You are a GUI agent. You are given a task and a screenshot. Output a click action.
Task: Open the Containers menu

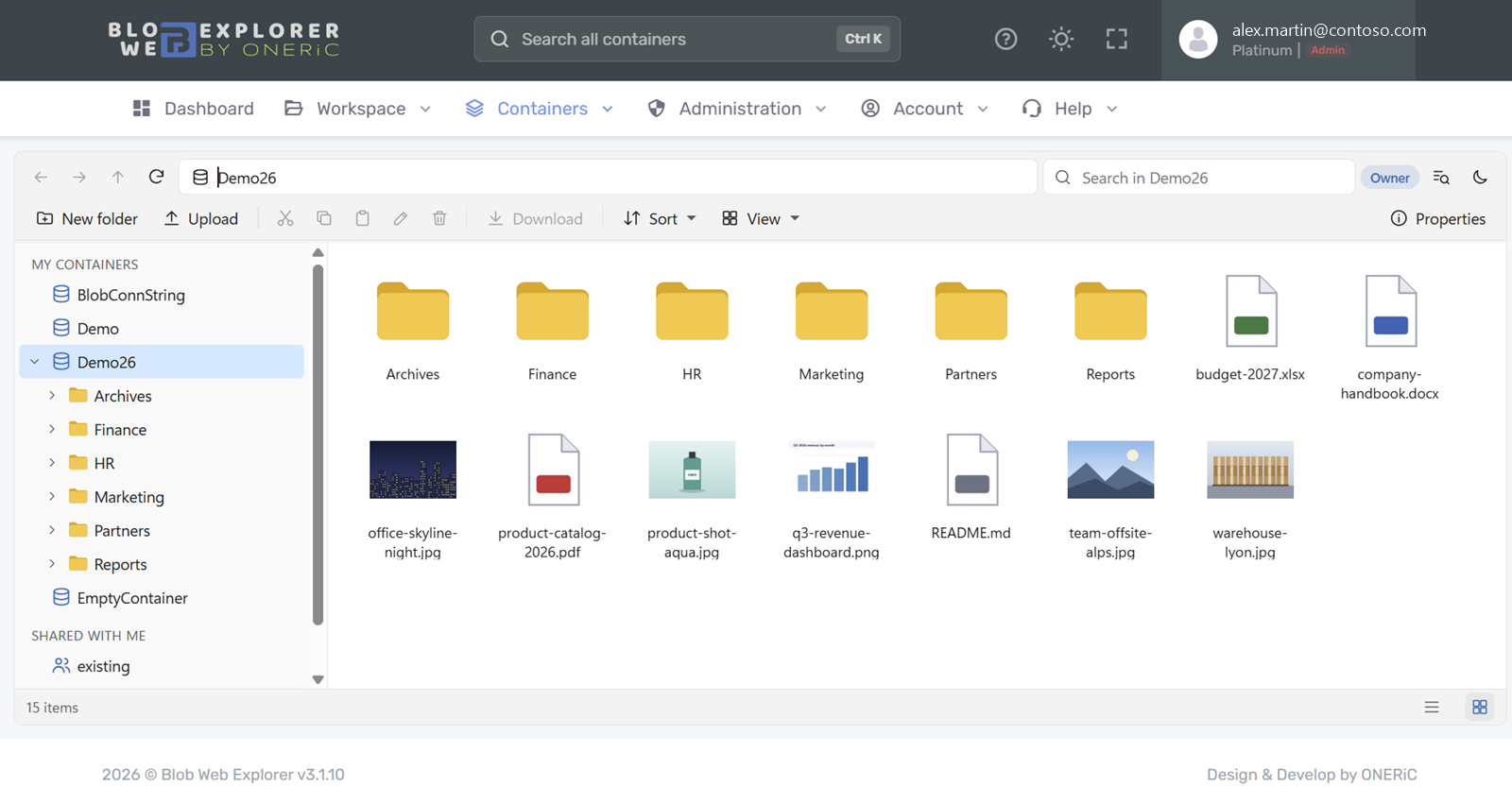coord(540,109)
